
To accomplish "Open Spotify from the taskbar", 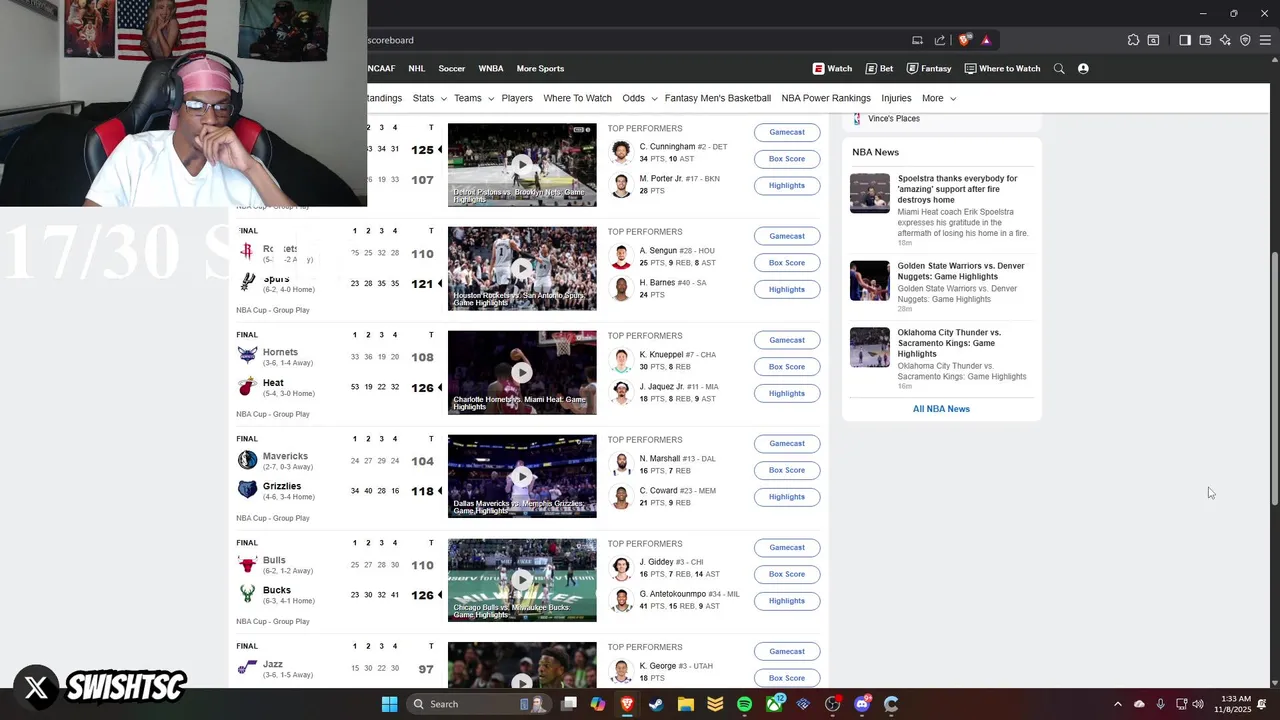I will pyautogui.click(x=744, y=704).
